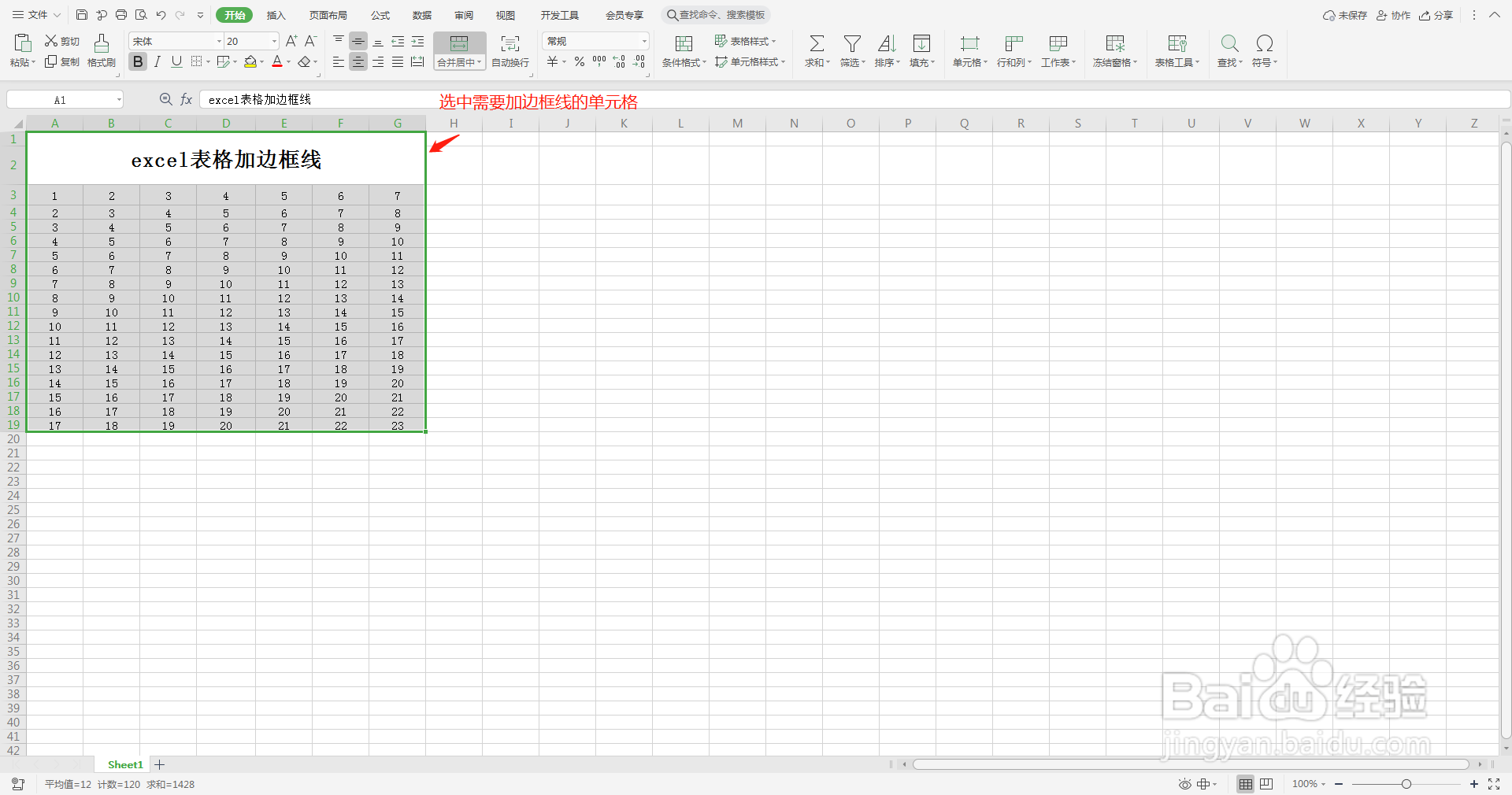1512x795 pixels.
Task: Expand the font color dropdown arrow
Action: 288,62
